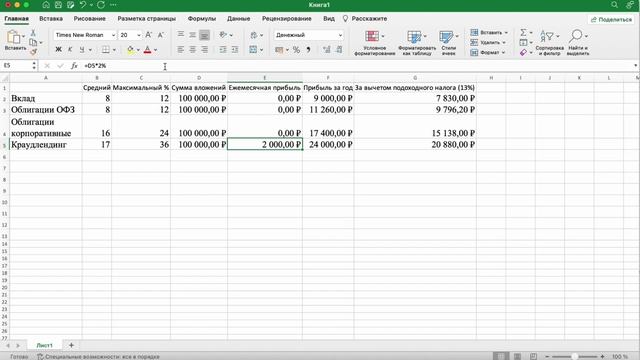640x360 pixels.
Task: Click the Home icon in title bar
Action: click(46, 5)
